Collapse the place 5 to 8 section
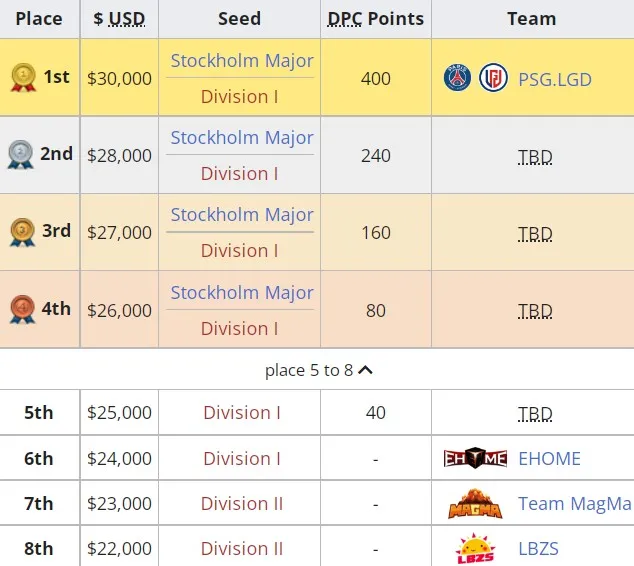634x566 pixels. pyautogui.click(x=319, y=370)
